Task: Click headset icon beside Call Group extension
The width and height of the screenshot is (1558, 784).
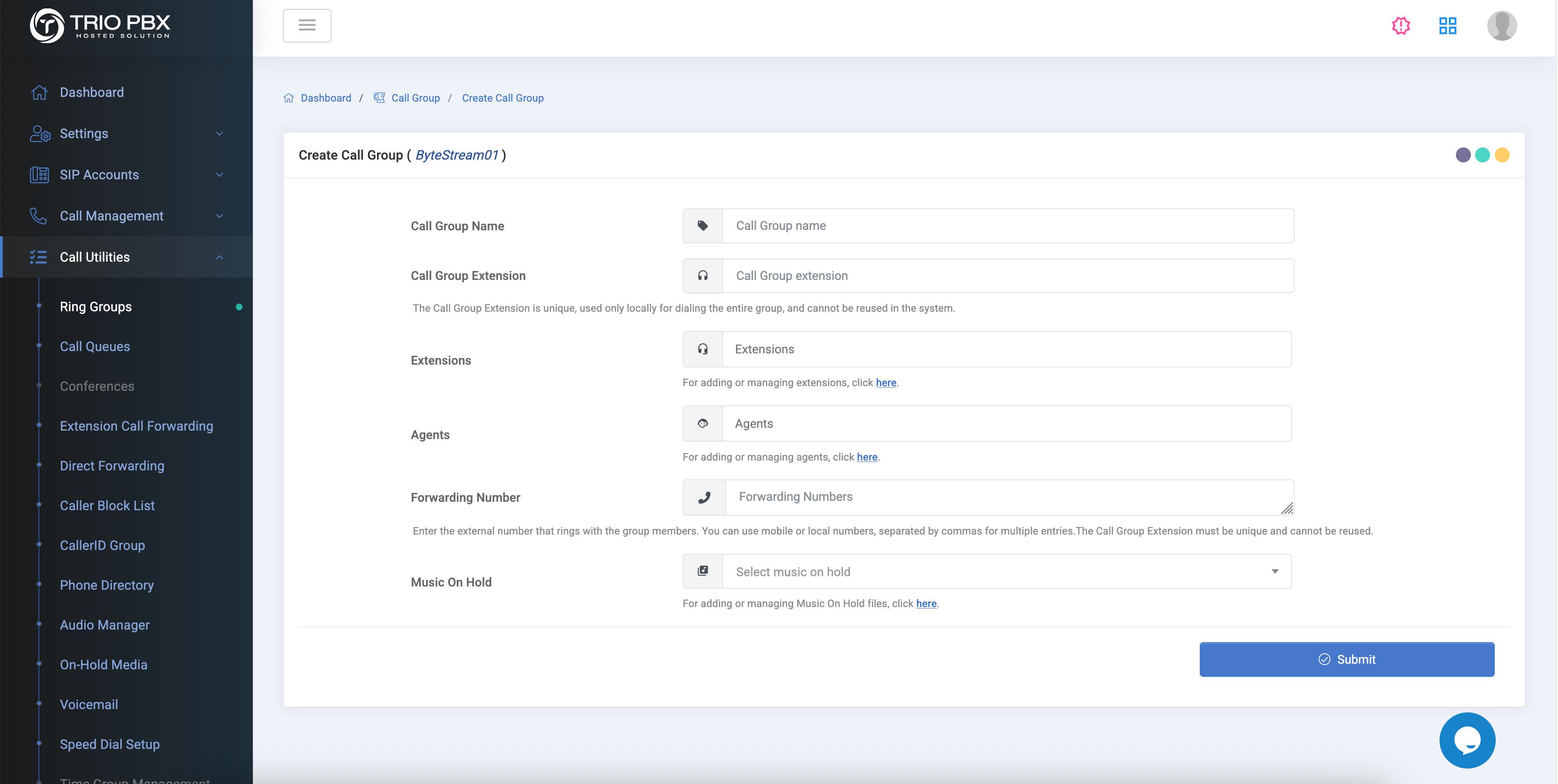Action: click(703, 276)
